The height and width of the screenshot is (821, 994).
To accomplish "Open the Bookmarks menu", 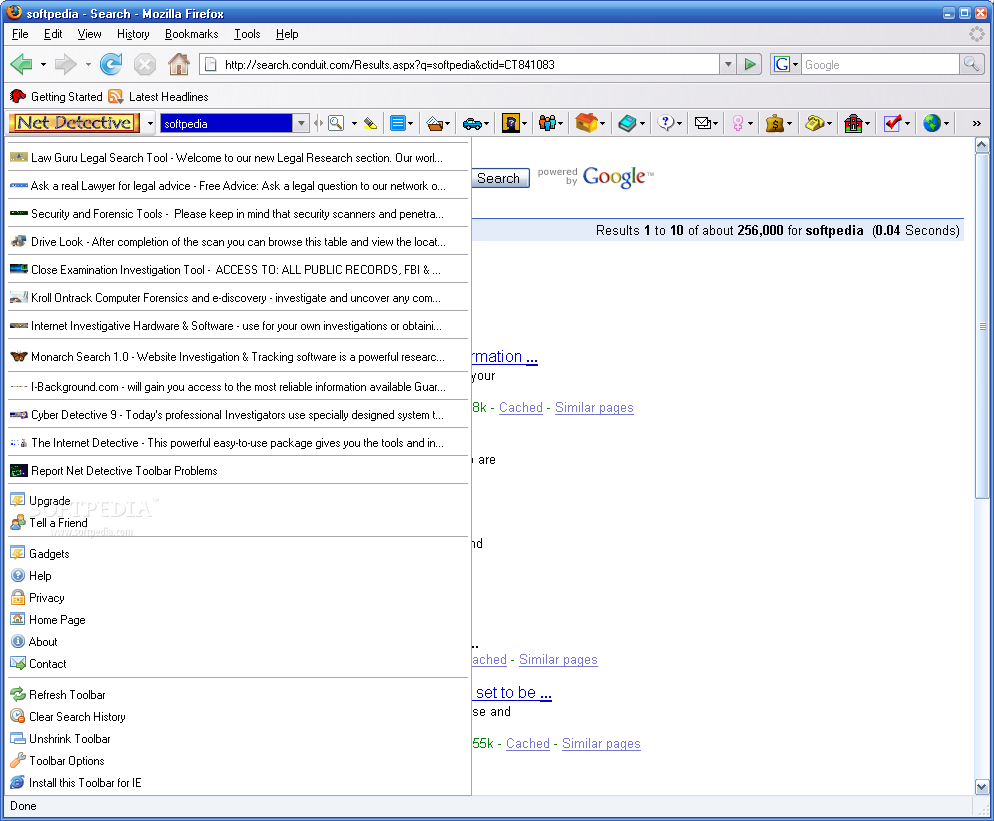I will tap(191, 34).
